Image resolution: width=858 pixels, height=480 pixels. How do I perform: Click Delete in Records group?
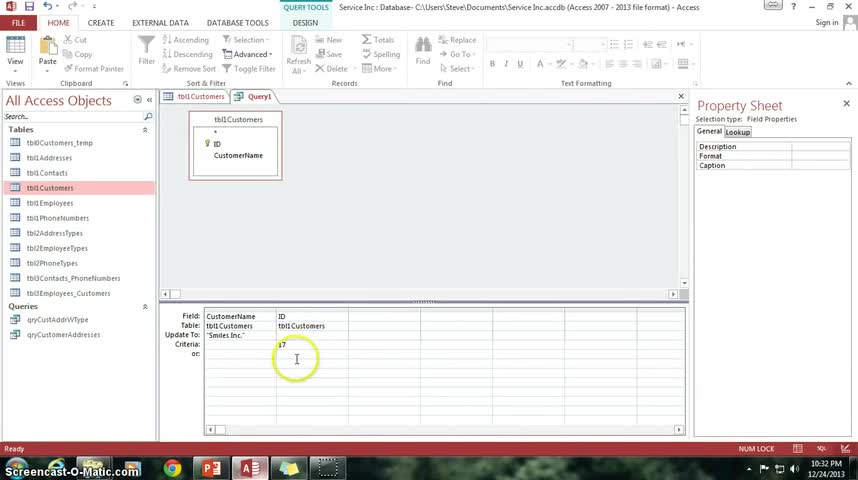[332, 68]
